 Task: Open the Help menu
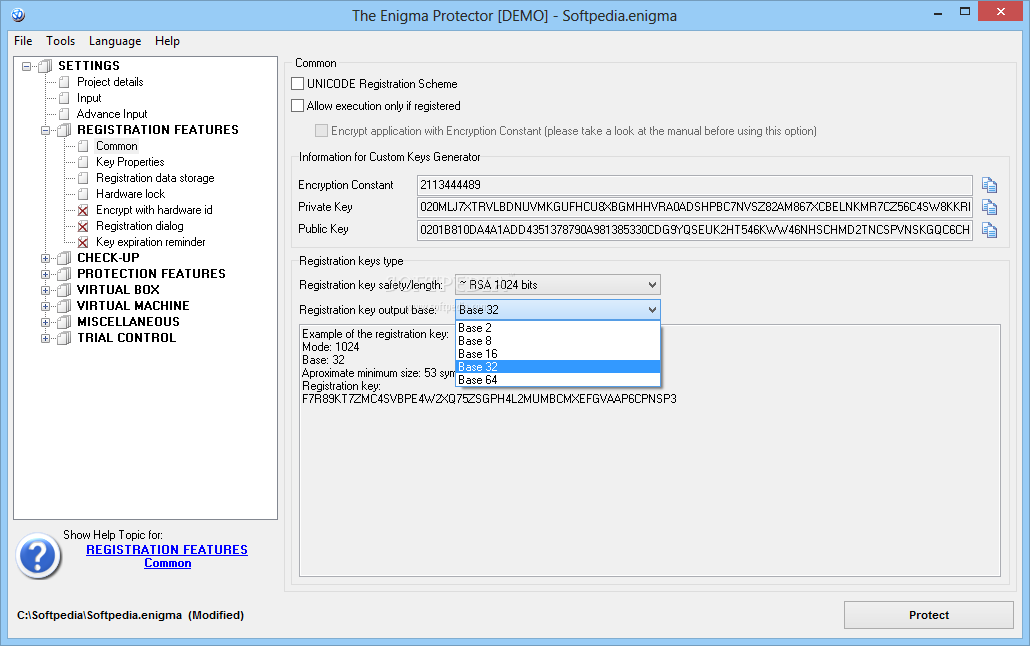tap(167, 41)
